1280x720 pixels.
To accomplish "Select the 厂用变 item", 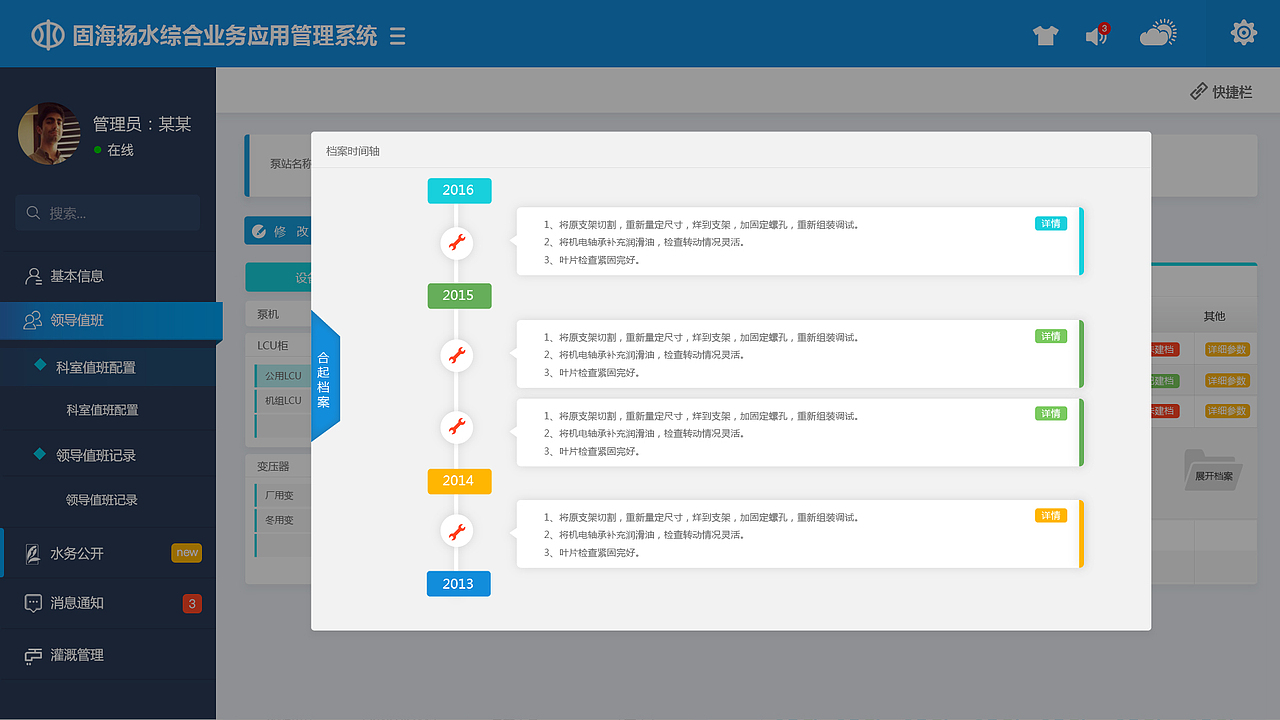I will pyautogui.click(x=283, y=495).
